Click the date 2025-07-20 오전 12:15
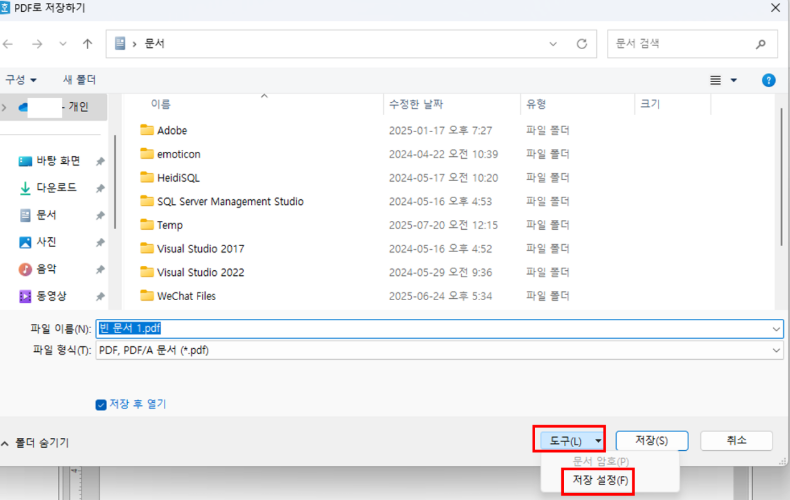 click(x=443, y=225)
